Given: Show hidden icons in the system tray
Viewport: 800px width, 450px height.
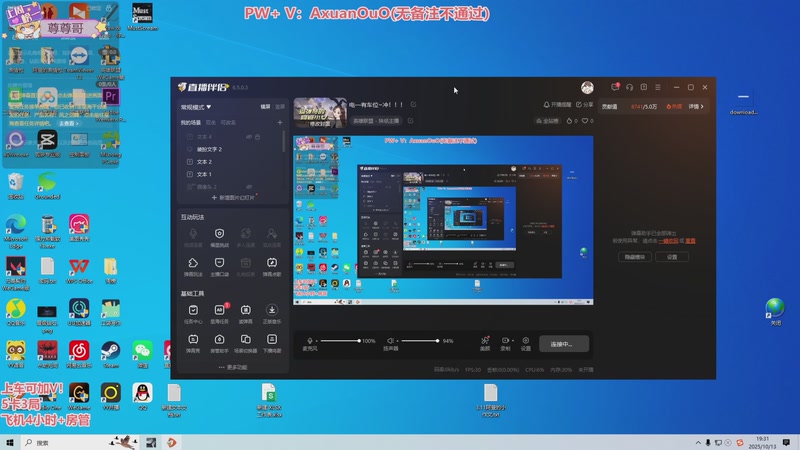Looking at the screenshot, I should [698, 442].
